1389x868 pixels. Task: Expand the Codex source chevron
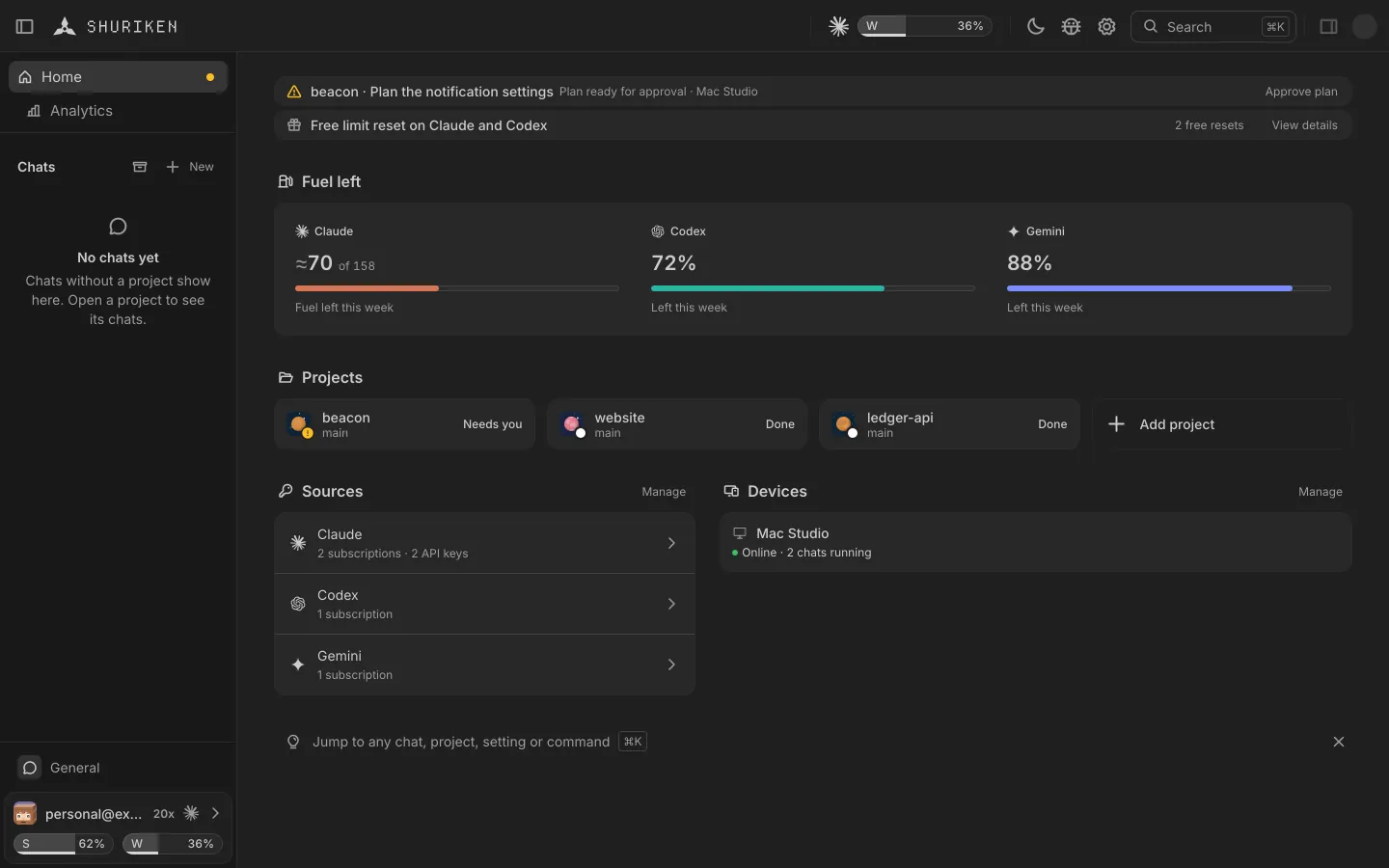671,604
